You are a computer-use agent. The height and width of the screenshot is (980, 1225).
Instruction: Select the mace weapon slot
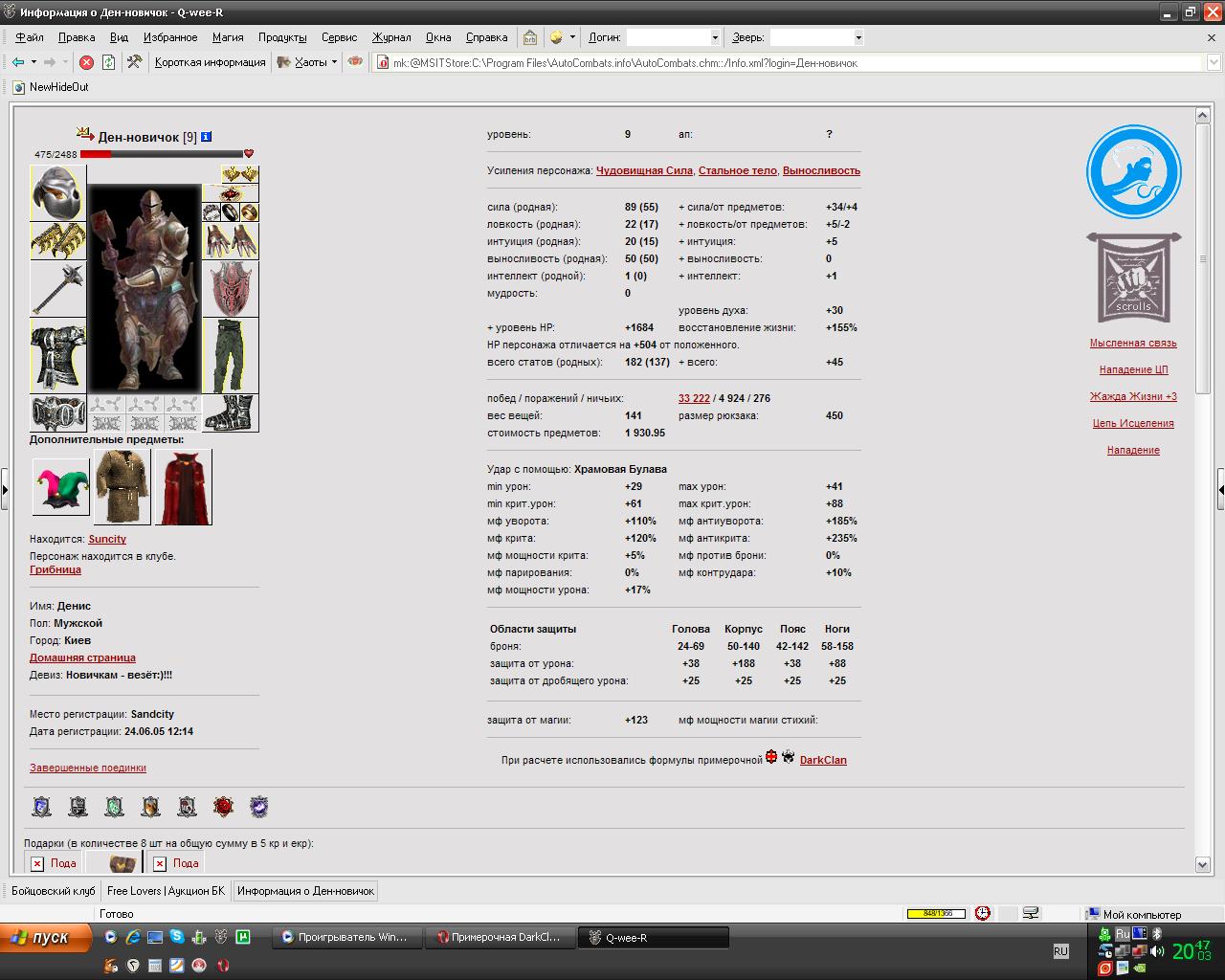point(58,289)
